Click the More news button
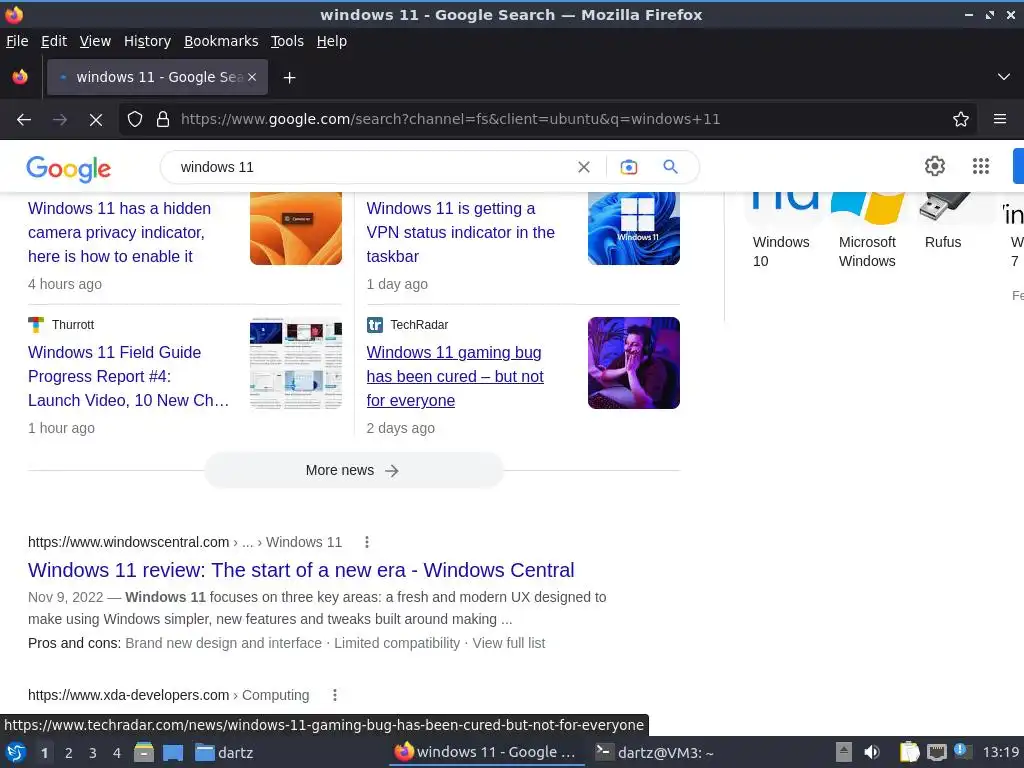This screenshot has width=1024, height=768. 353,470
